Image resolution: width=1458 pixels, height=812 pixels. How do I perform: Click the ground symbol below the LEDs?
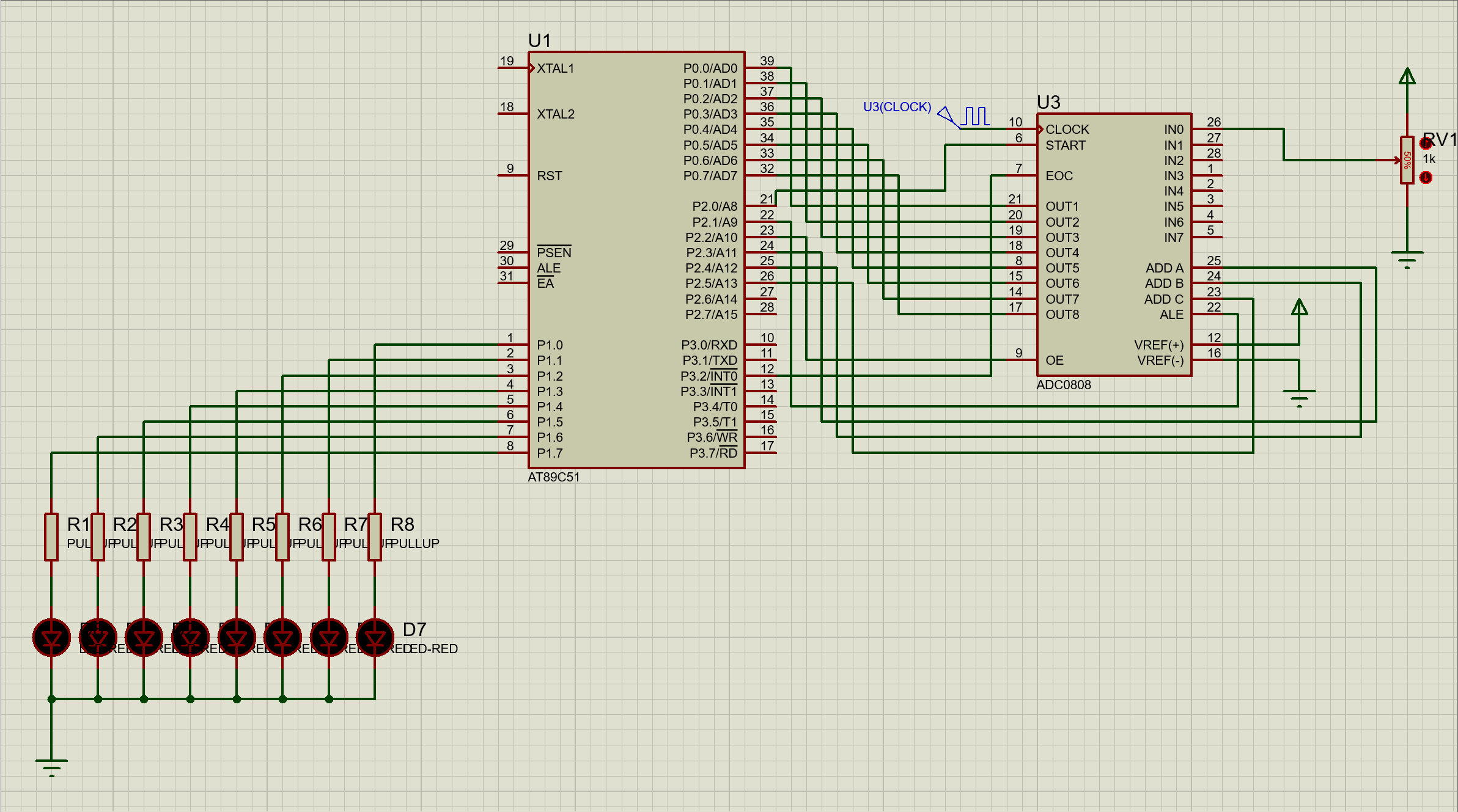point(51,766)
